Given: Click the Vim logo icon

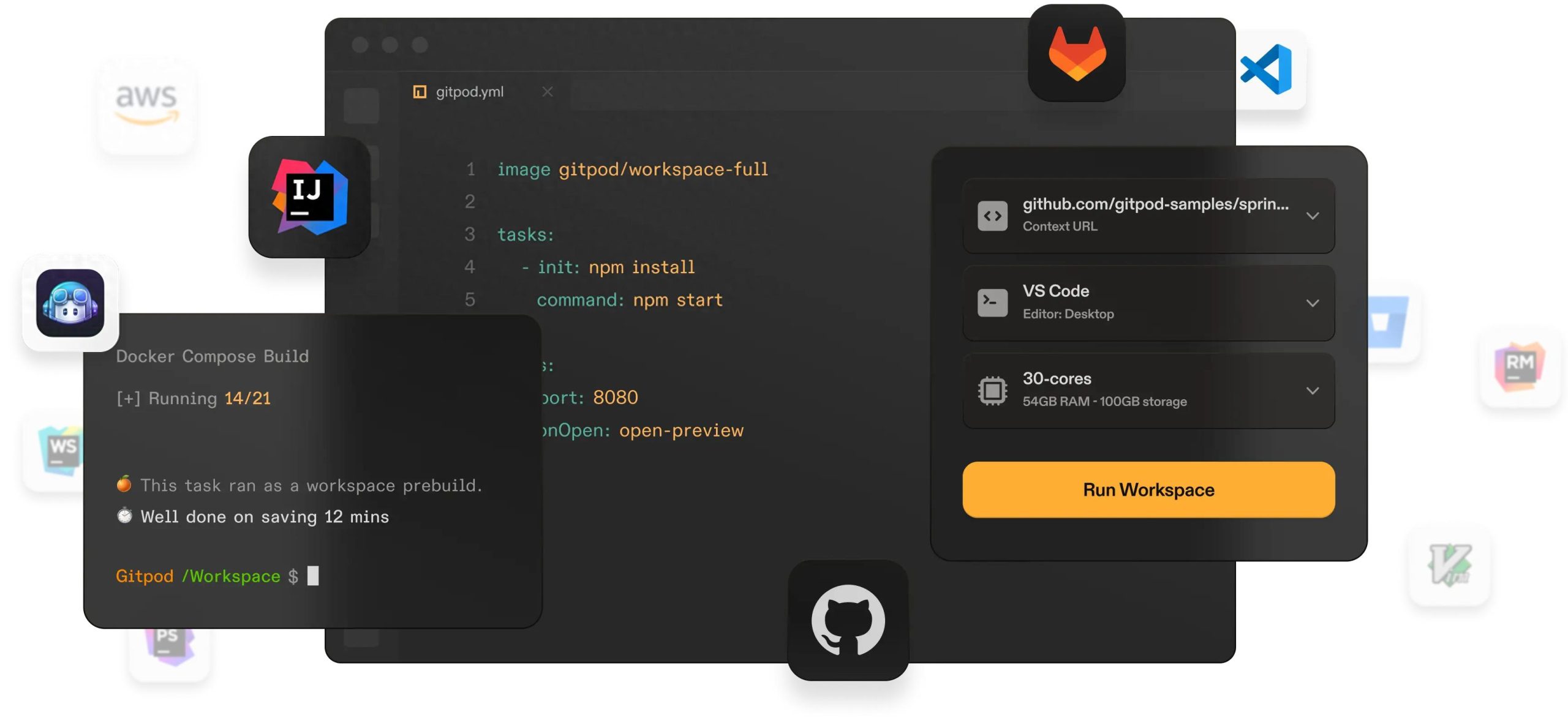Looking at the screenshot, I should point(1449,565).
